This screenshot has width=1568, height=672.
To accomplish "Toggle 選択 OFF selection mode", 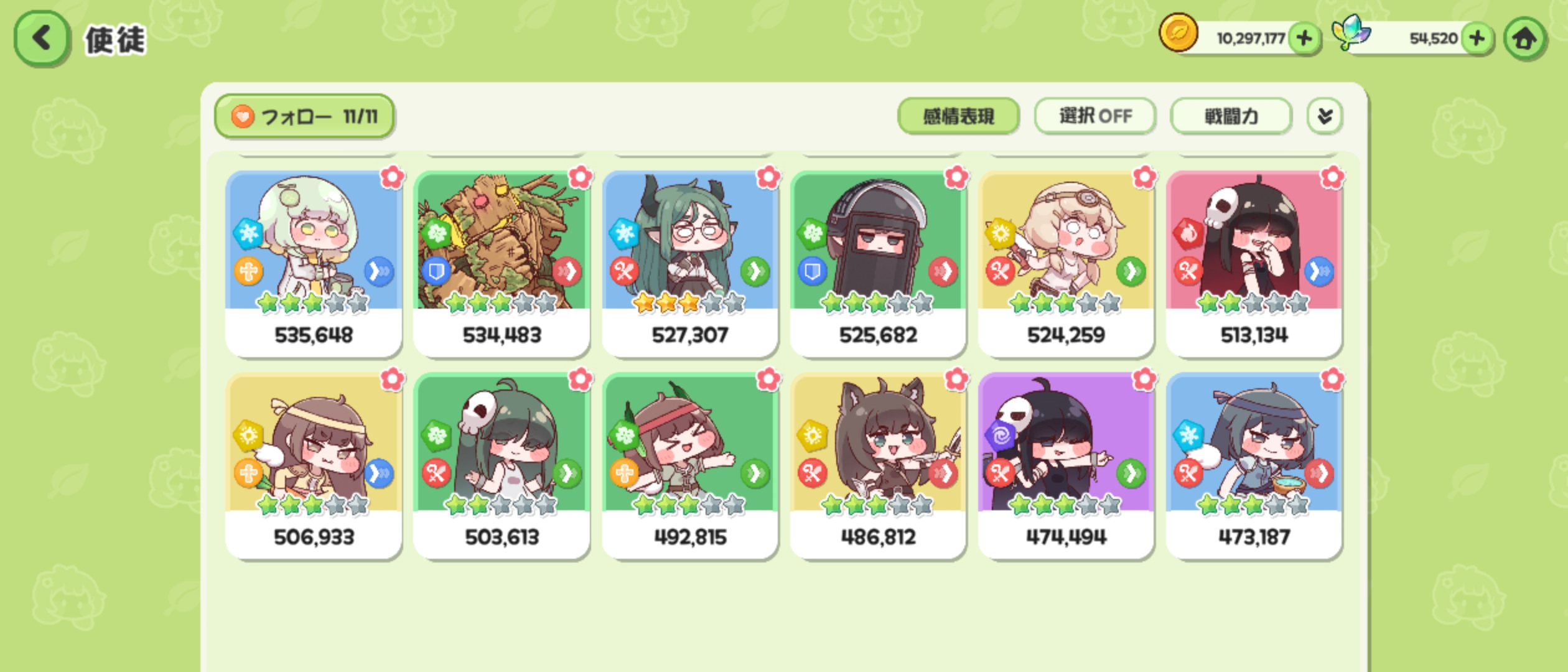I will (1095, 116).
